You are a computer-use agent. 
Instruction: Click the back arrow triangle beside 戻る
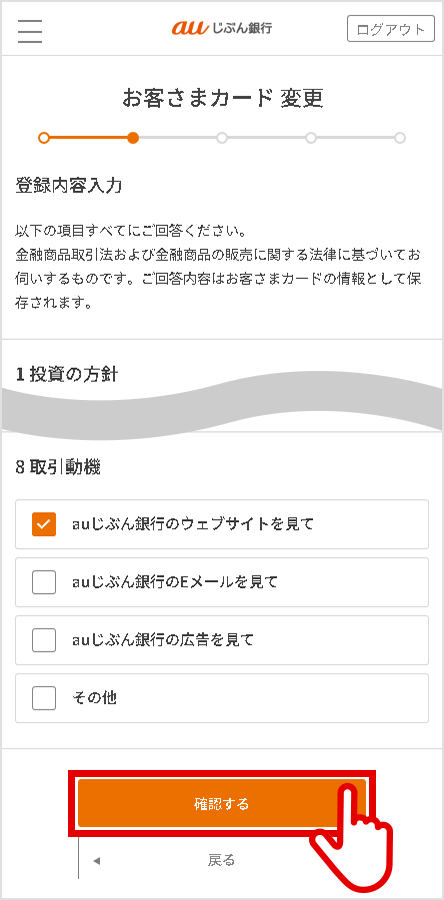coord(96,860)
